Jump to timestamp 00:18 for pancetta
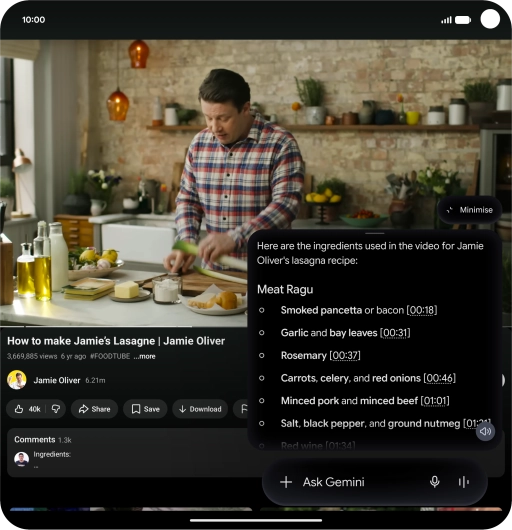Image resolution: width=512 pixels, height=530 pixels. click(x=422, y=310)
